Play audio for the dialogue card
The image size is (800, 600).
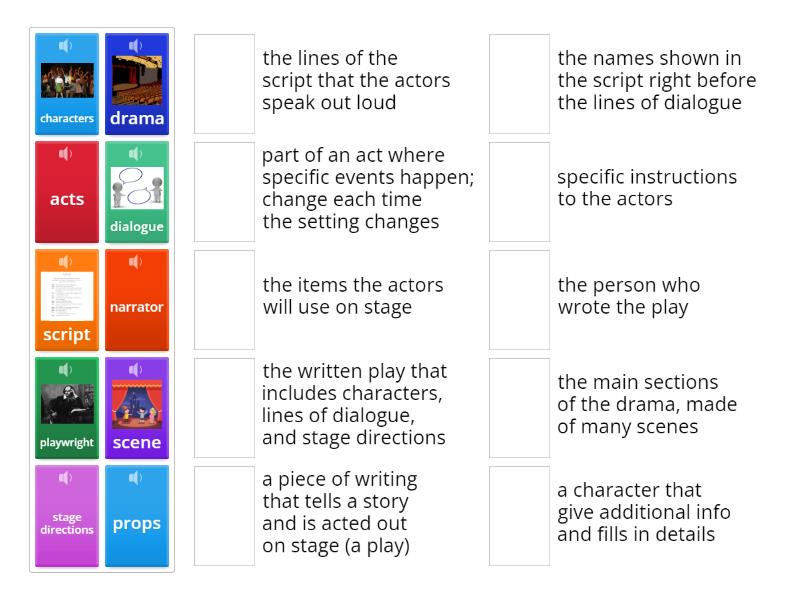click(x=136, y=153)
